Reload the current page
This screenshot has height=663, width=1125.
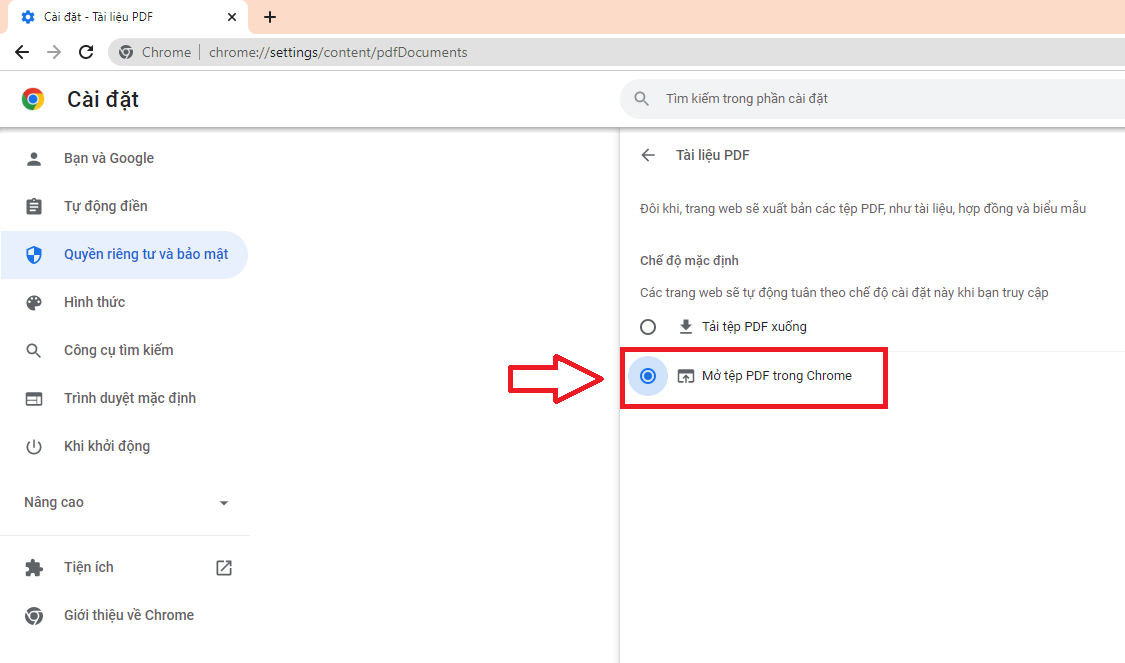coord(86,52)
